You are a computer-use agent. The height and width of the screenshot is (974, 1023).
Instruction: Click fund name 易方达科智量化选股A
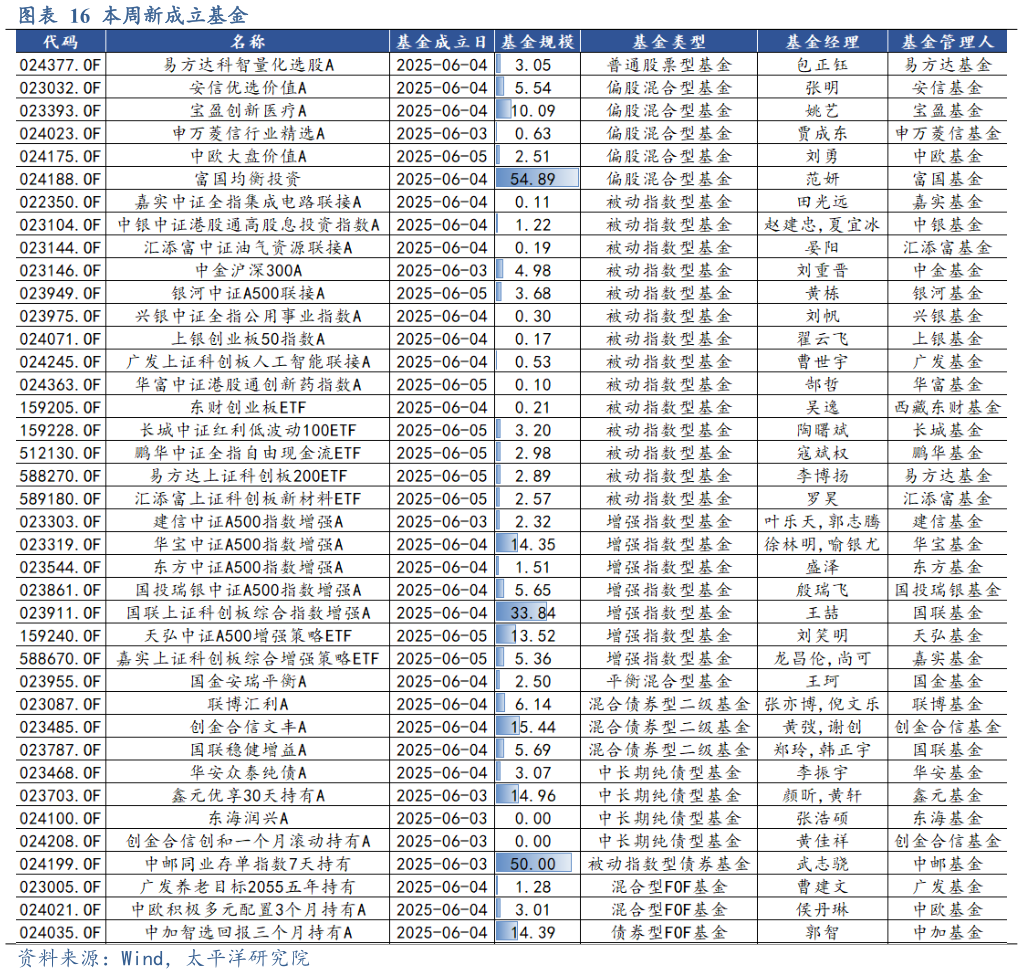pos(248,65)
